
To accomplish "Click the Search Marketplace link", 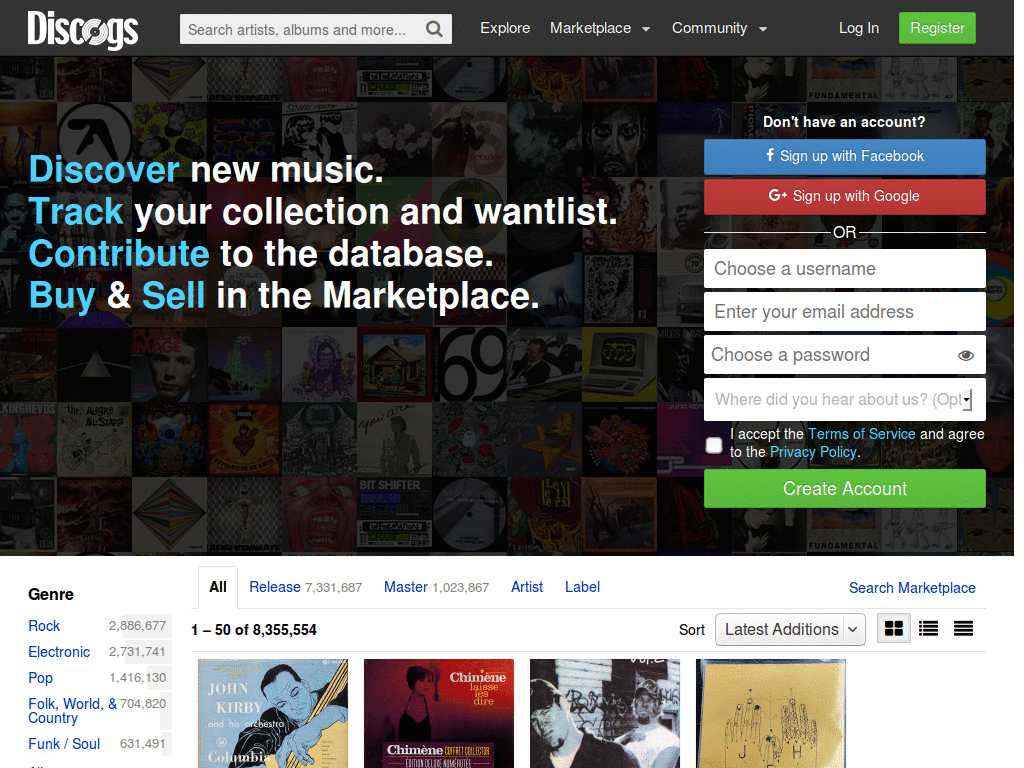I will 912,588.
